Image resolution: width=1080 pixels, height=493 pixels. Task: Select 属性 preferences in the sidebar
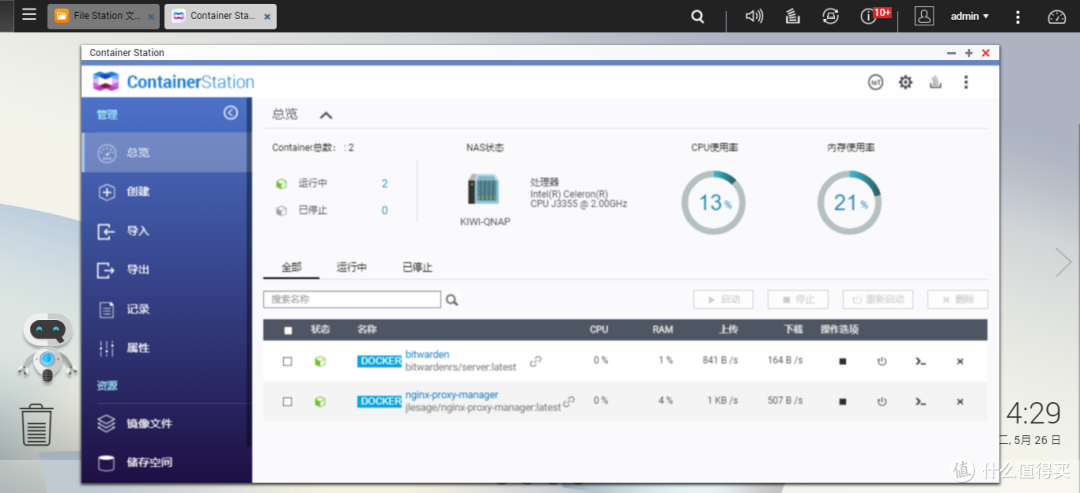[165, 348]
